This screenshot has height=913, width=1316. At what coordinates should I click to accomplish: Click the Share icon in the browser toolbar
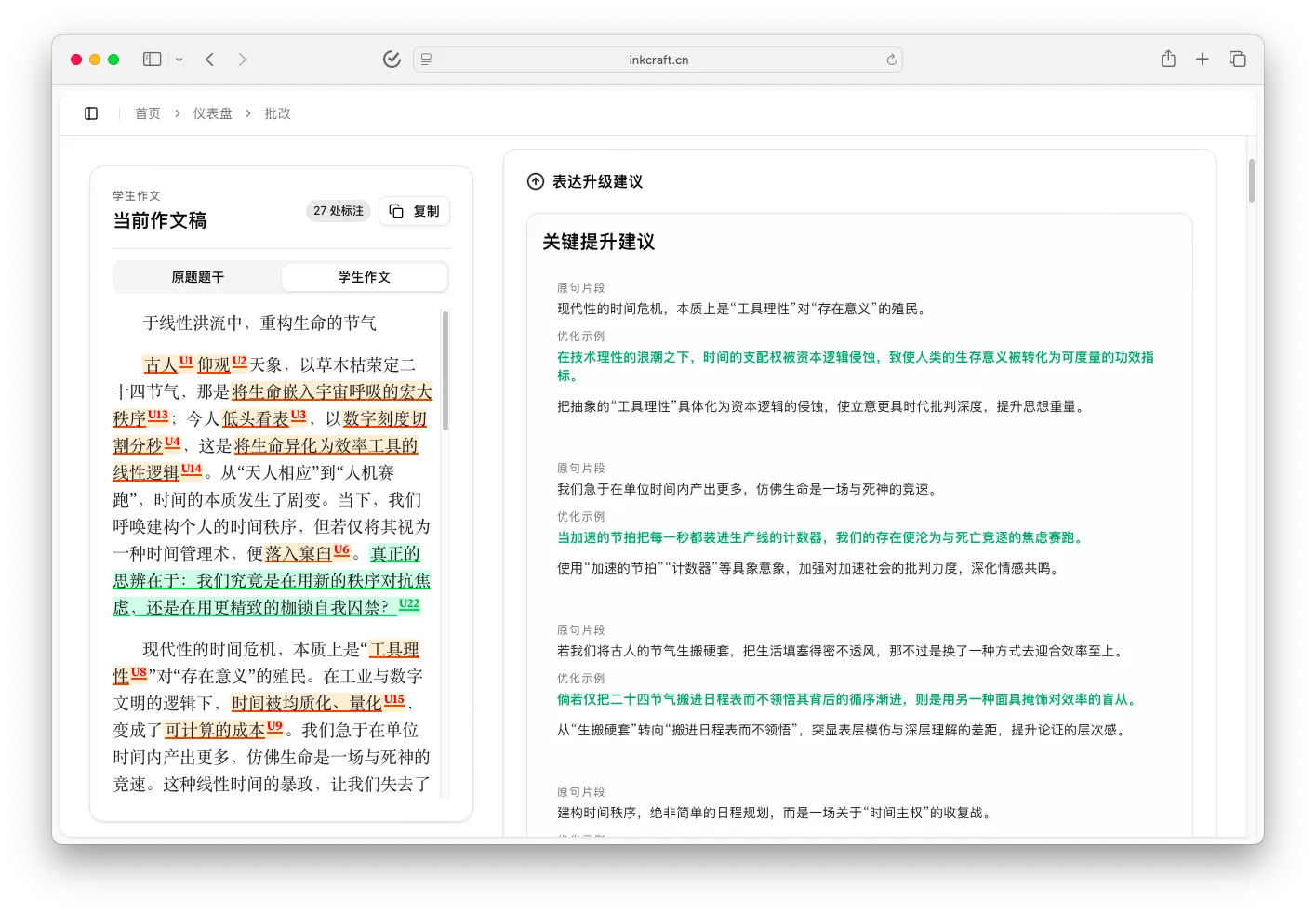[x=1167, y=58]
